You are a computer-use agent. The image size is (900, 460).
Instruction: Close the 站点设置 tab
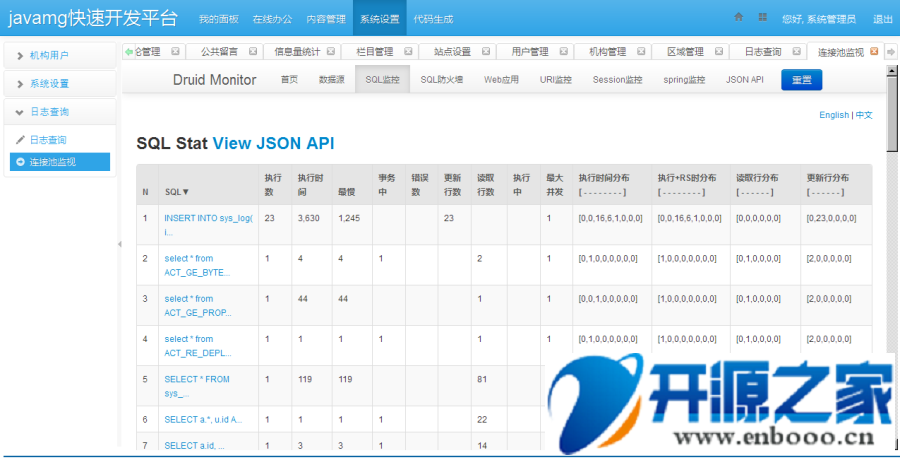pyautogui.click(x=486, y=52)
